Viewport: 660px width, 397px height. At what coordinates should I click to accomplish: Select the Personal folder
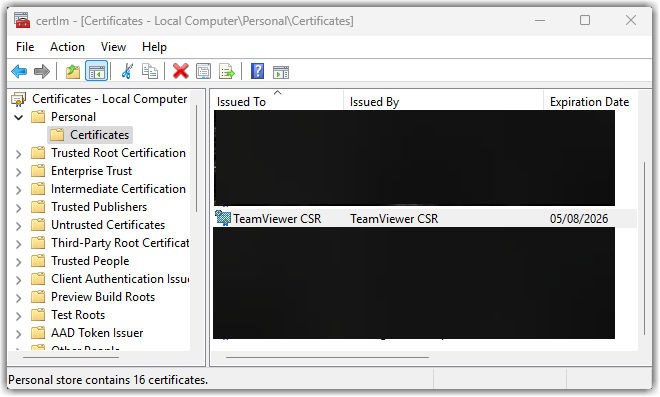[73, 117]
